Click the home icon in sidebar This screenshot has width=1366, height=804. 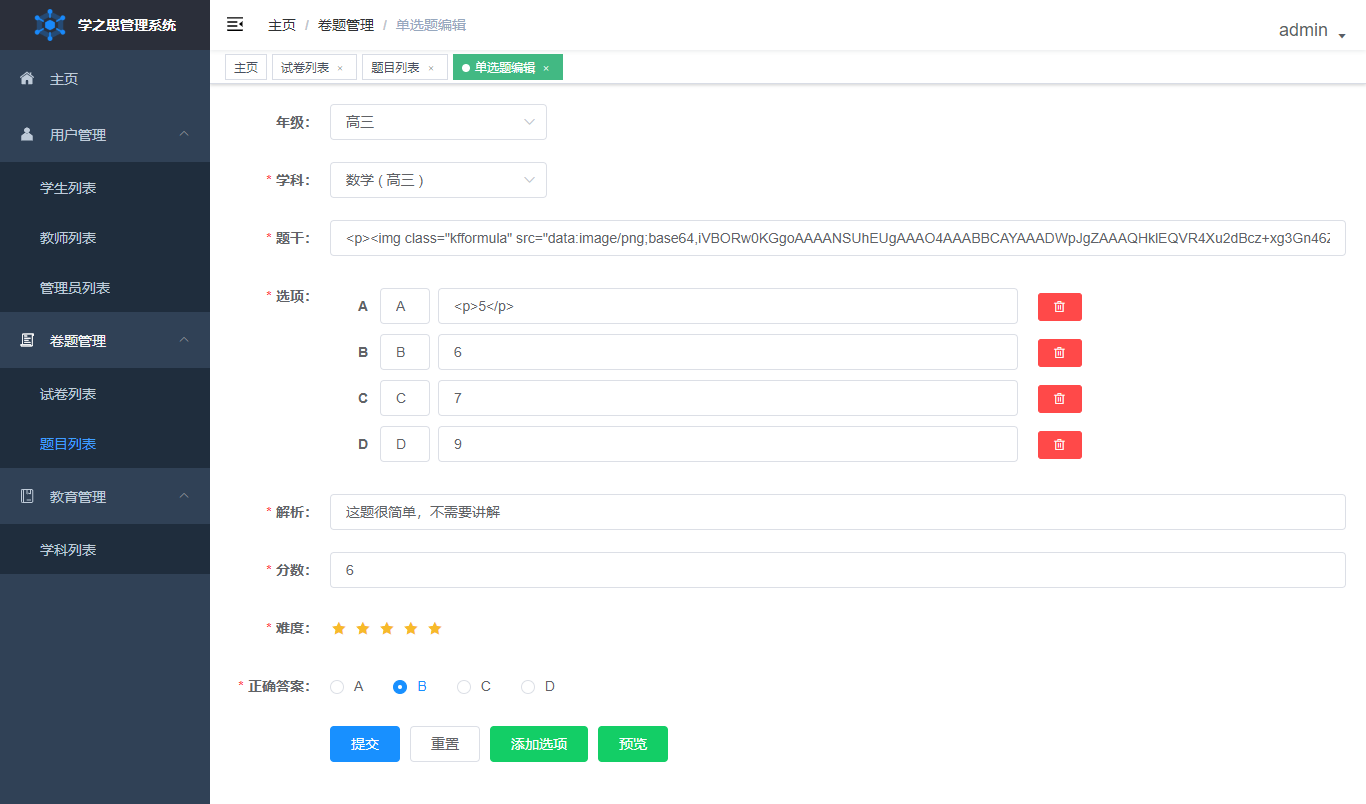point(28,79)
